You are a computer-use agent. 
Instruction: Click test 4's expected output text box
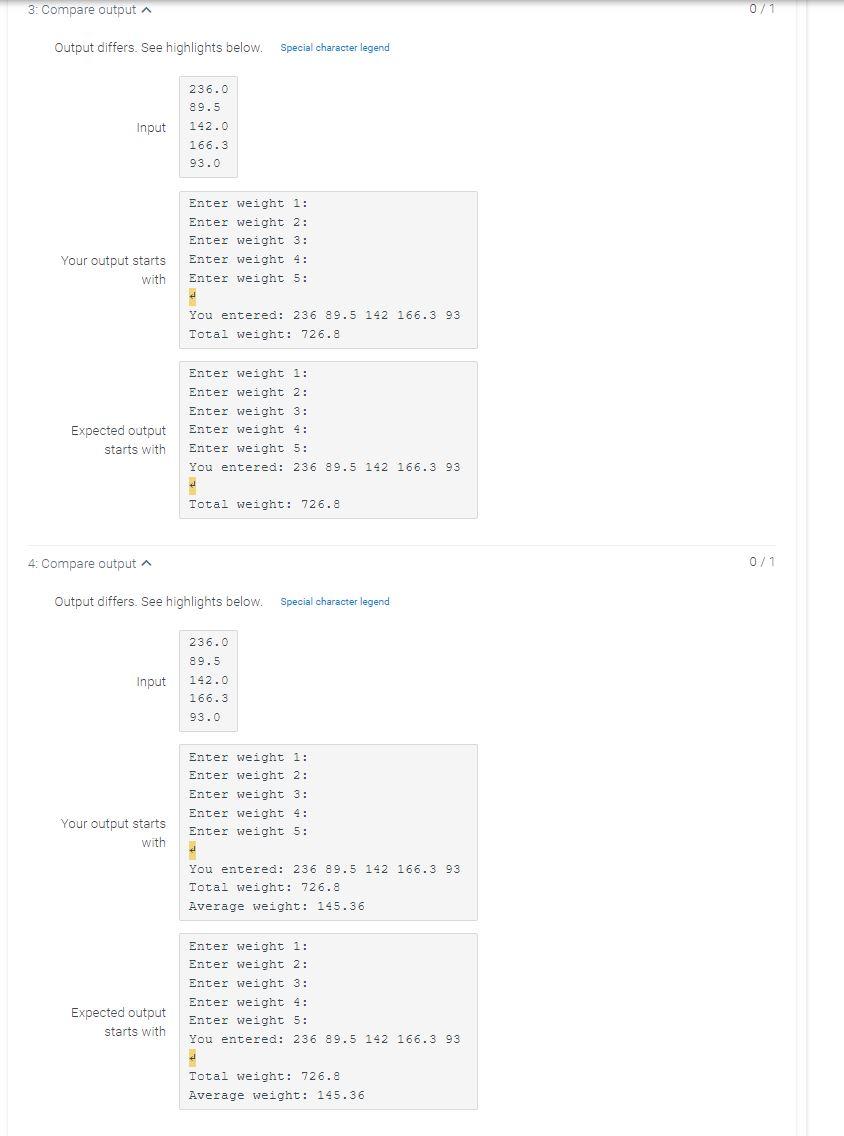(x=328, y=1020)
